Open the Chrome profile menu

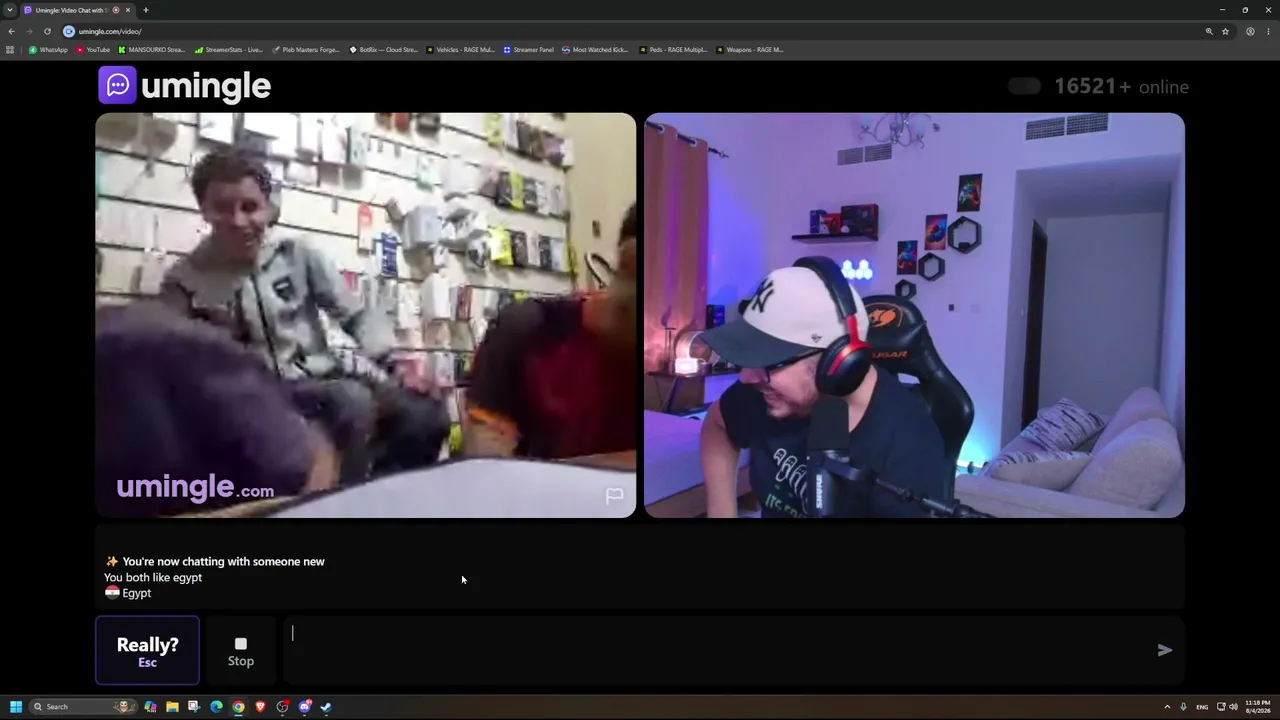pyautogui.click(x=1250, y=31)
